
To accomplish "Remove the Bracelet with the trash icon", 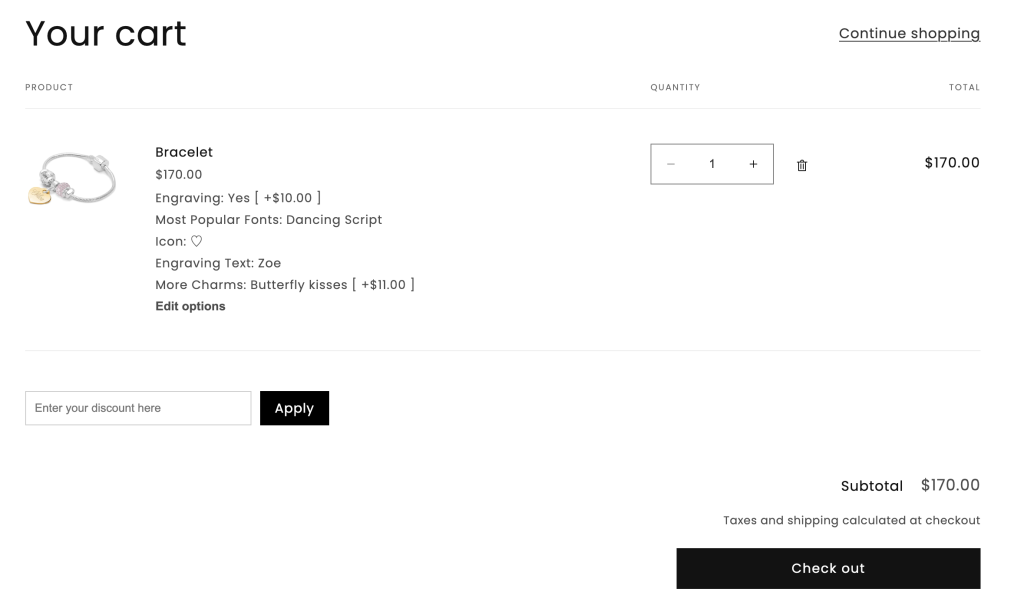I will [x=802, y=165].
